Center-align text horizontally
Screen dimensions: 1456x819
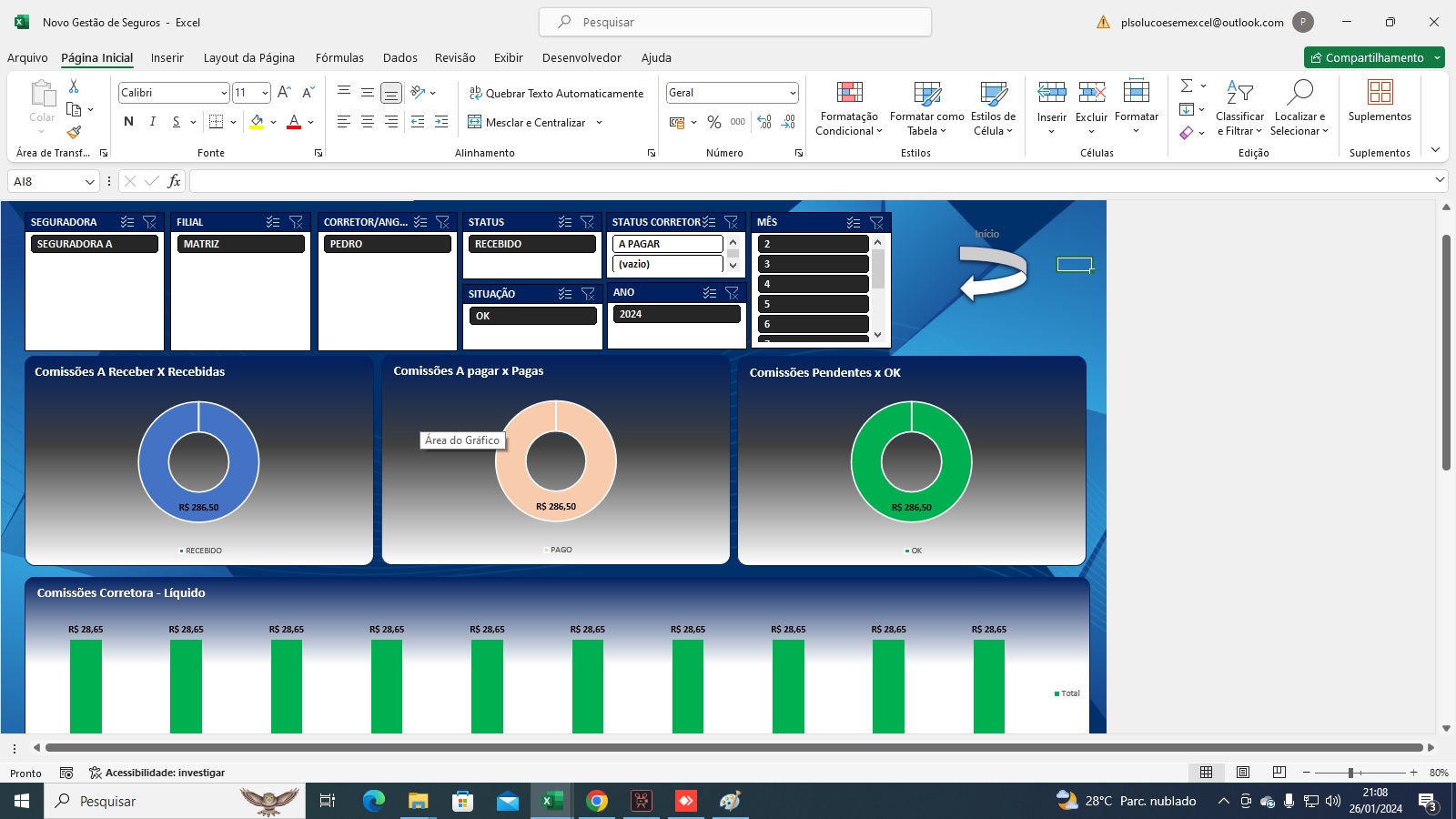pos(368,122)
